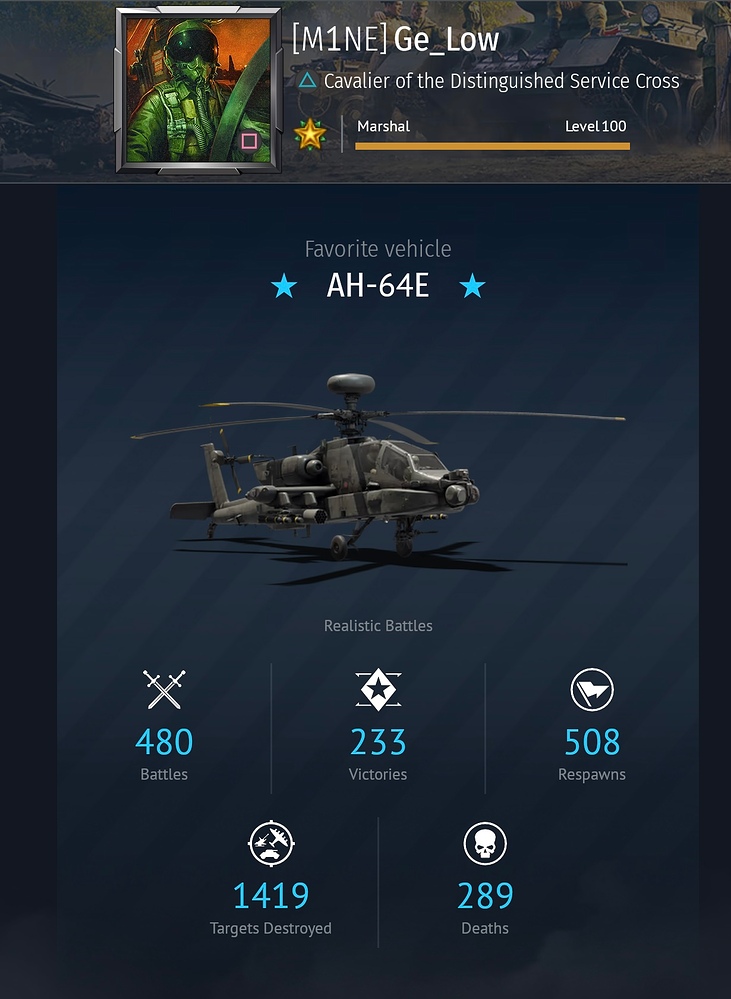
Task: Click the crossed swords Battles icon
Action: (164, 689)
